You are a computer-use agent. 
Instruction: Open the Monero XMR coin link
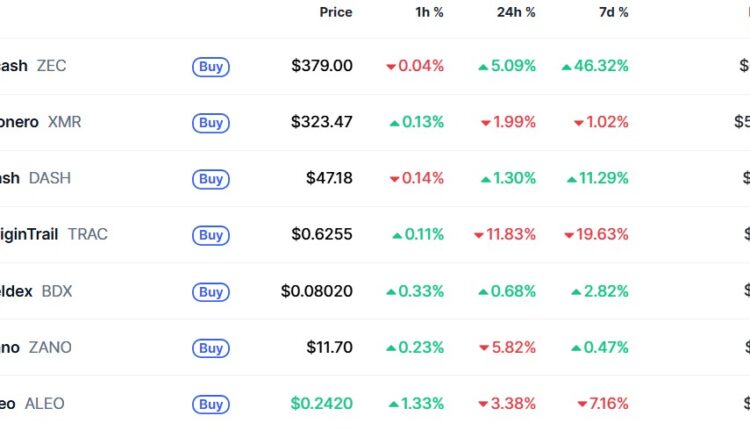(40, 122)
